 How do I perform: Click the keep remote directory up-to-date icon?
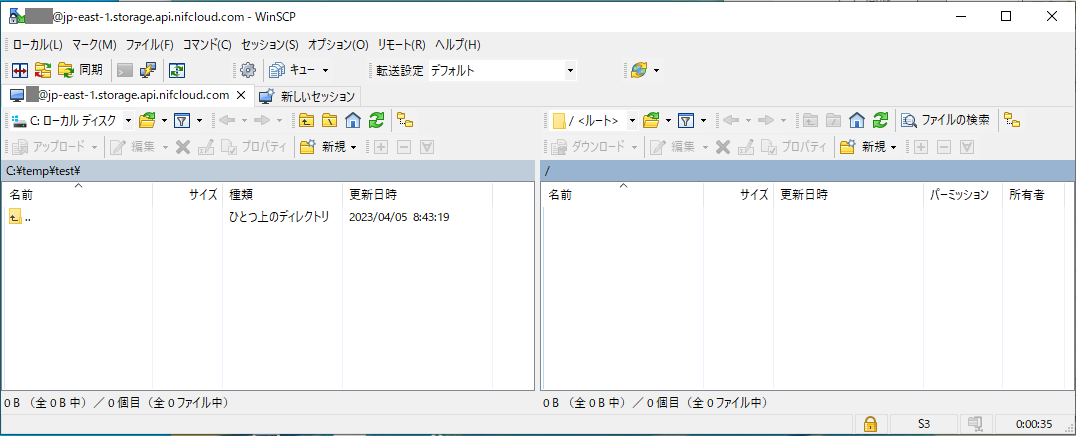(177, 70)
